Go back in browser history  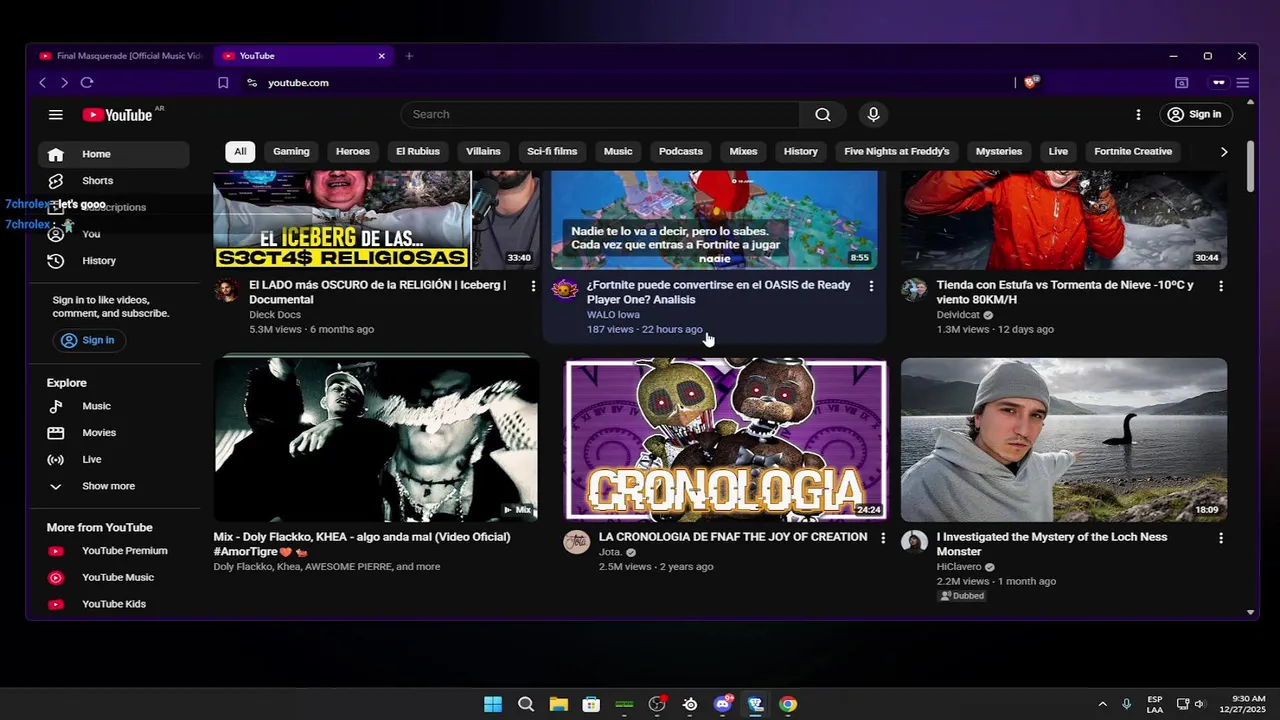point(42,83)
